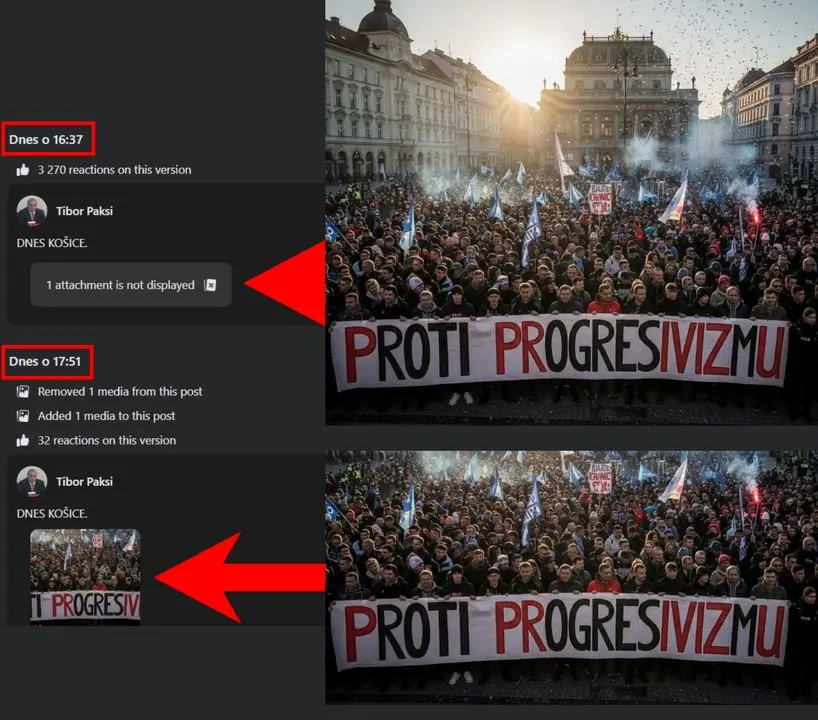Click the 1 attachment is not displayed box
Image resolution: width=818 pixels, height=720 pixels.
[x=131, y=284]
